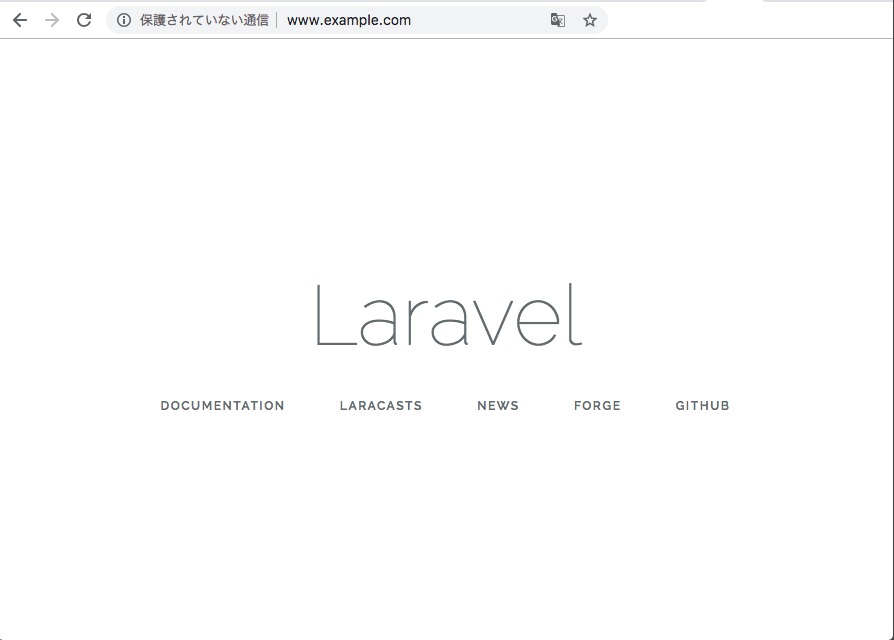This screenshot has width=894, height=640.
Task: Open the DOCUMENTATION link
Action: (x=222, y=405)
